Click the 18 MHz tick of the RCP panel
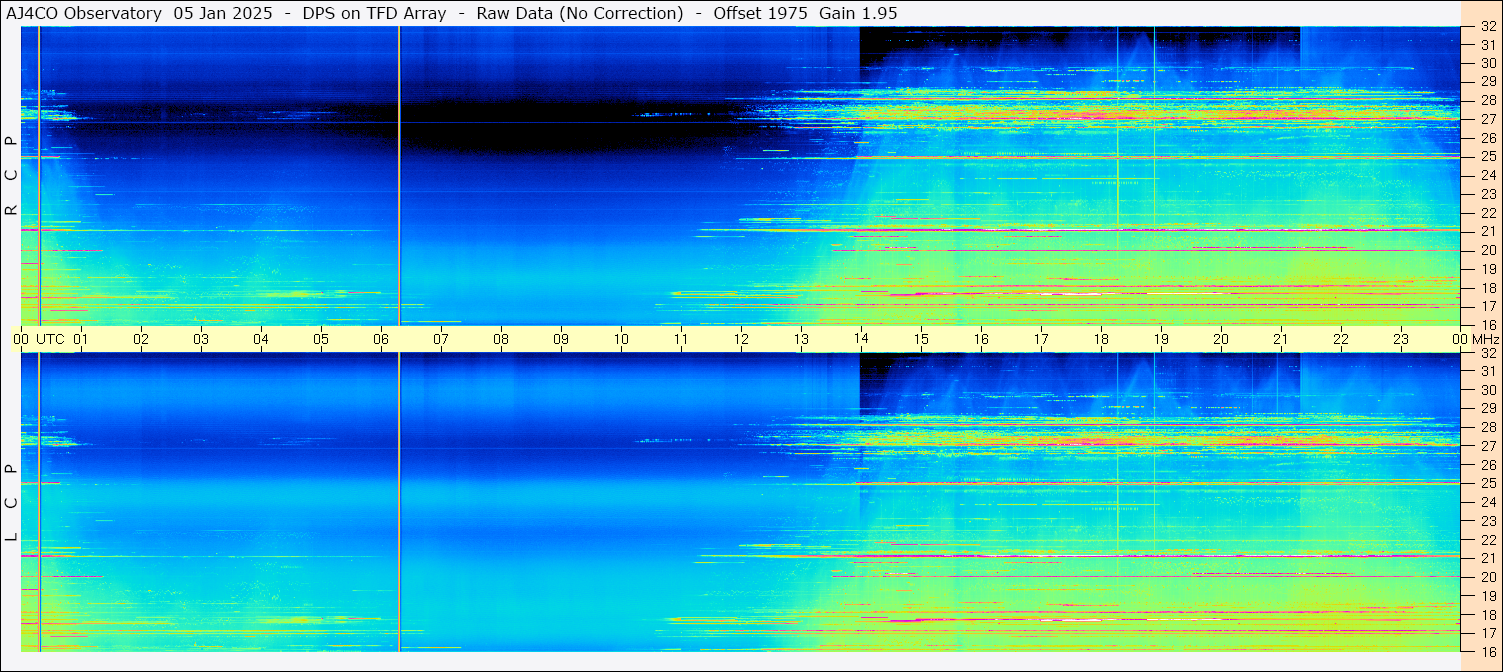This screenshot has height=672, width=1503. tap(1488, 288)
